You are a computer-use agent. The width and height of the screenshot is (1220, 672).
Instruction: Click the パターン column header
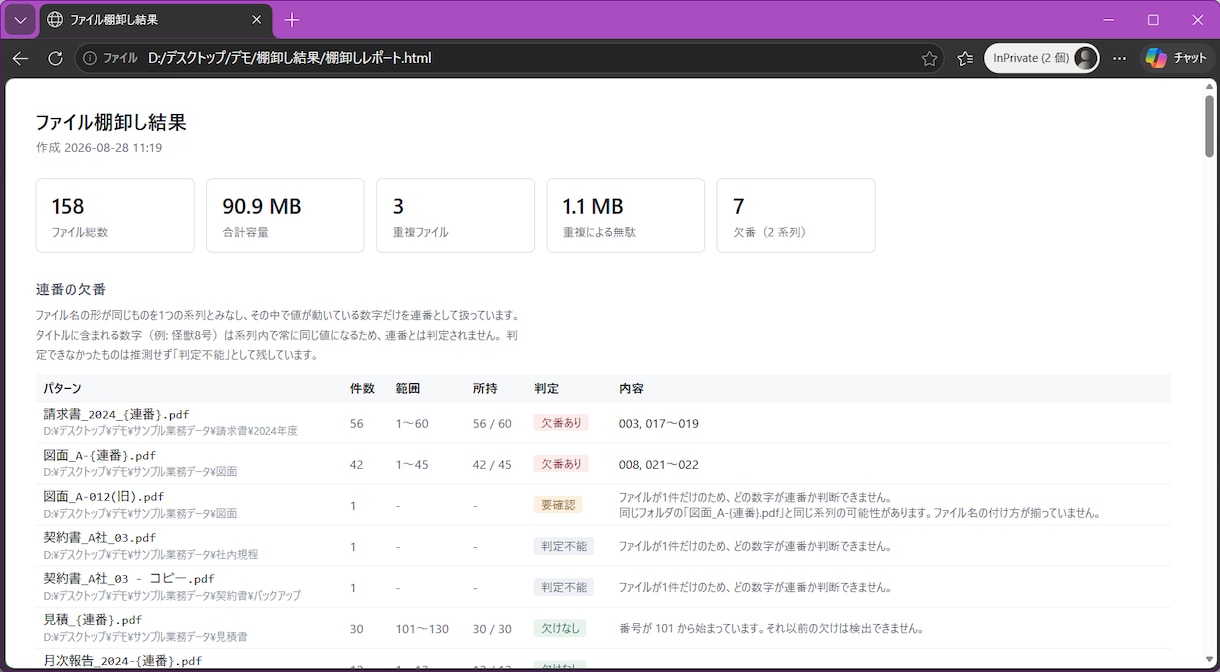pos(62,388)
